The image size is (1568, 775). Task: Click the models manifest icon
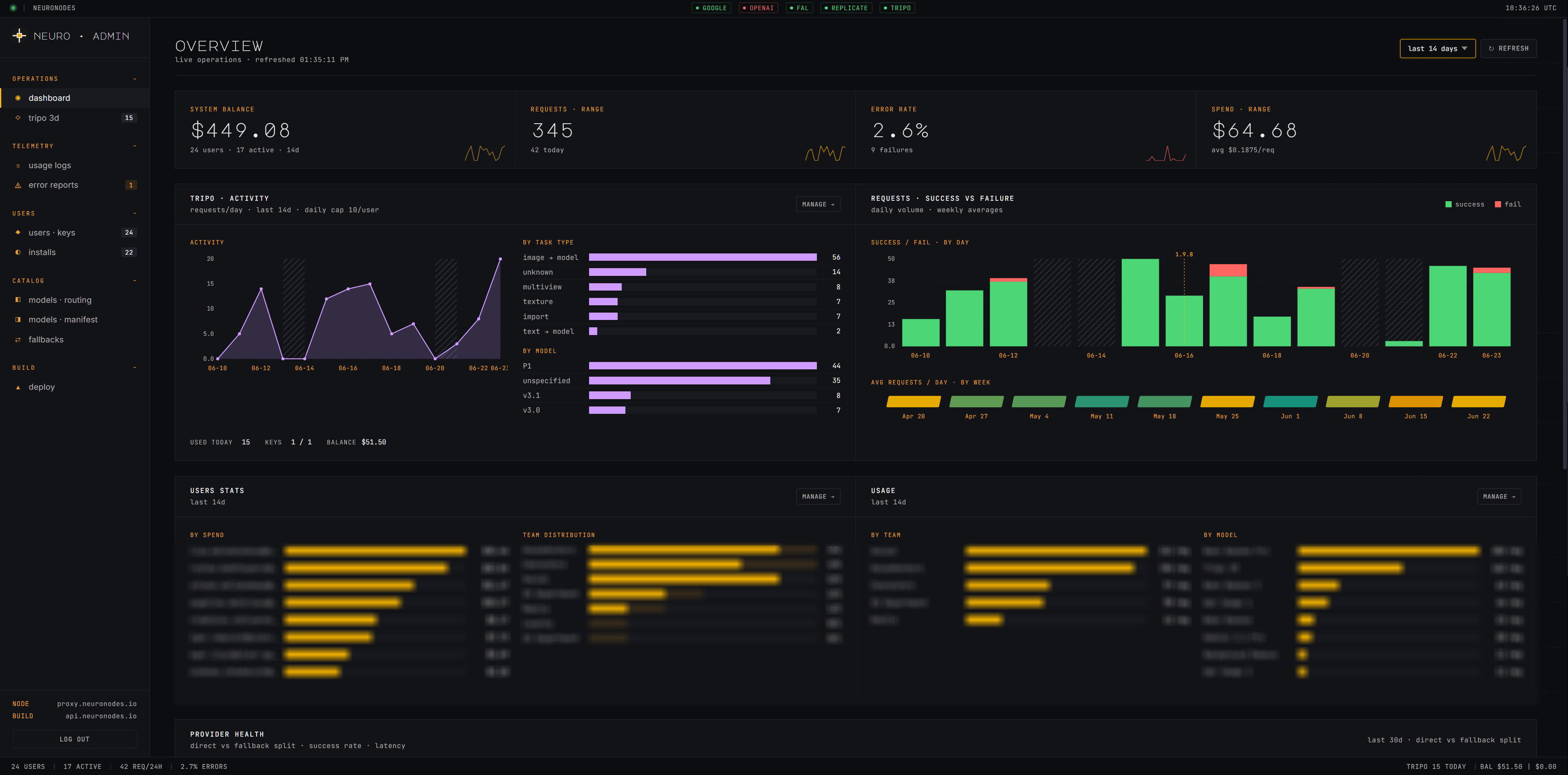(18, 320)
